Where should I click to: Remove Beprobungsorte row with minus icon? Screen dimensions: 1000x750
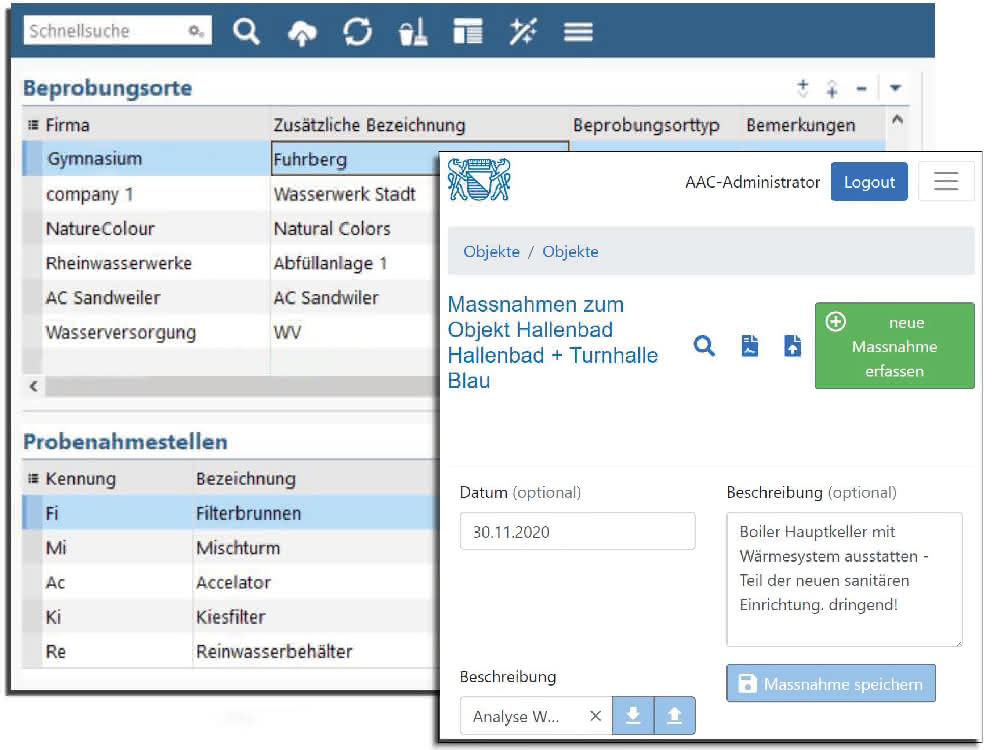(862, 89)
